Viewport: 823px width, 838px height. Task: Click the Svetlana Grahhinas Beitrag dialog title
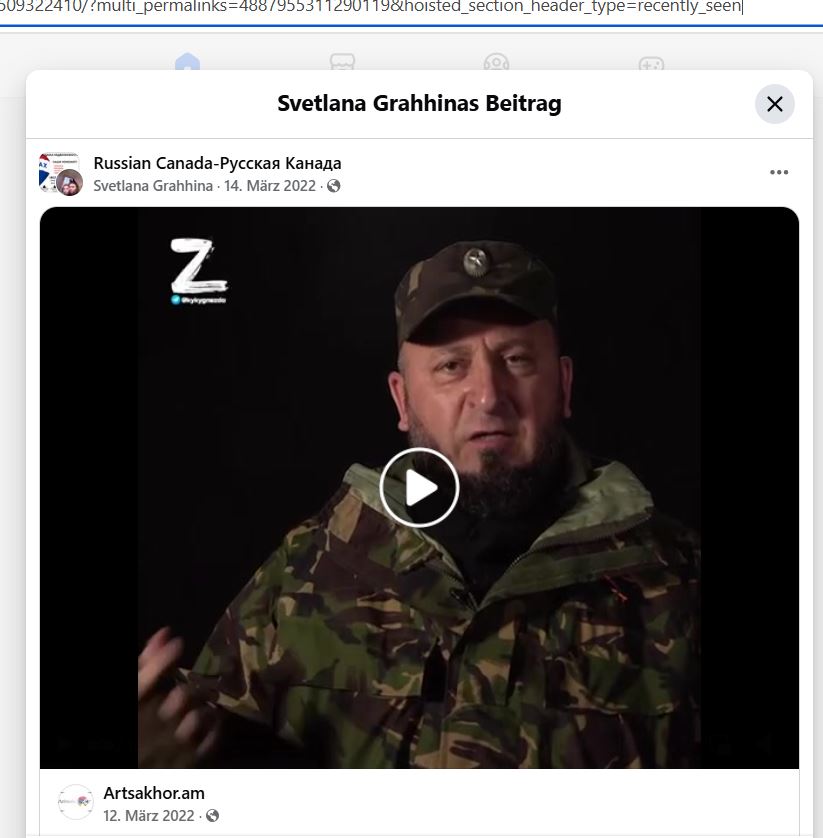pos(419,104)
